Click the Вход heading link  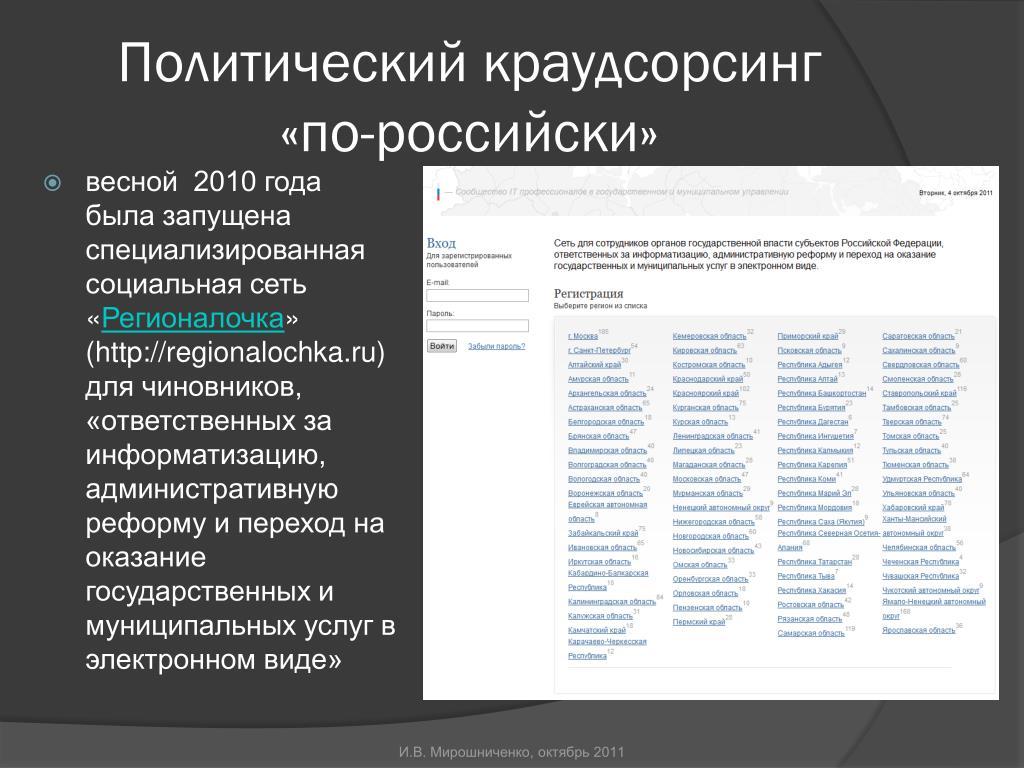click(x=441, y=243)
